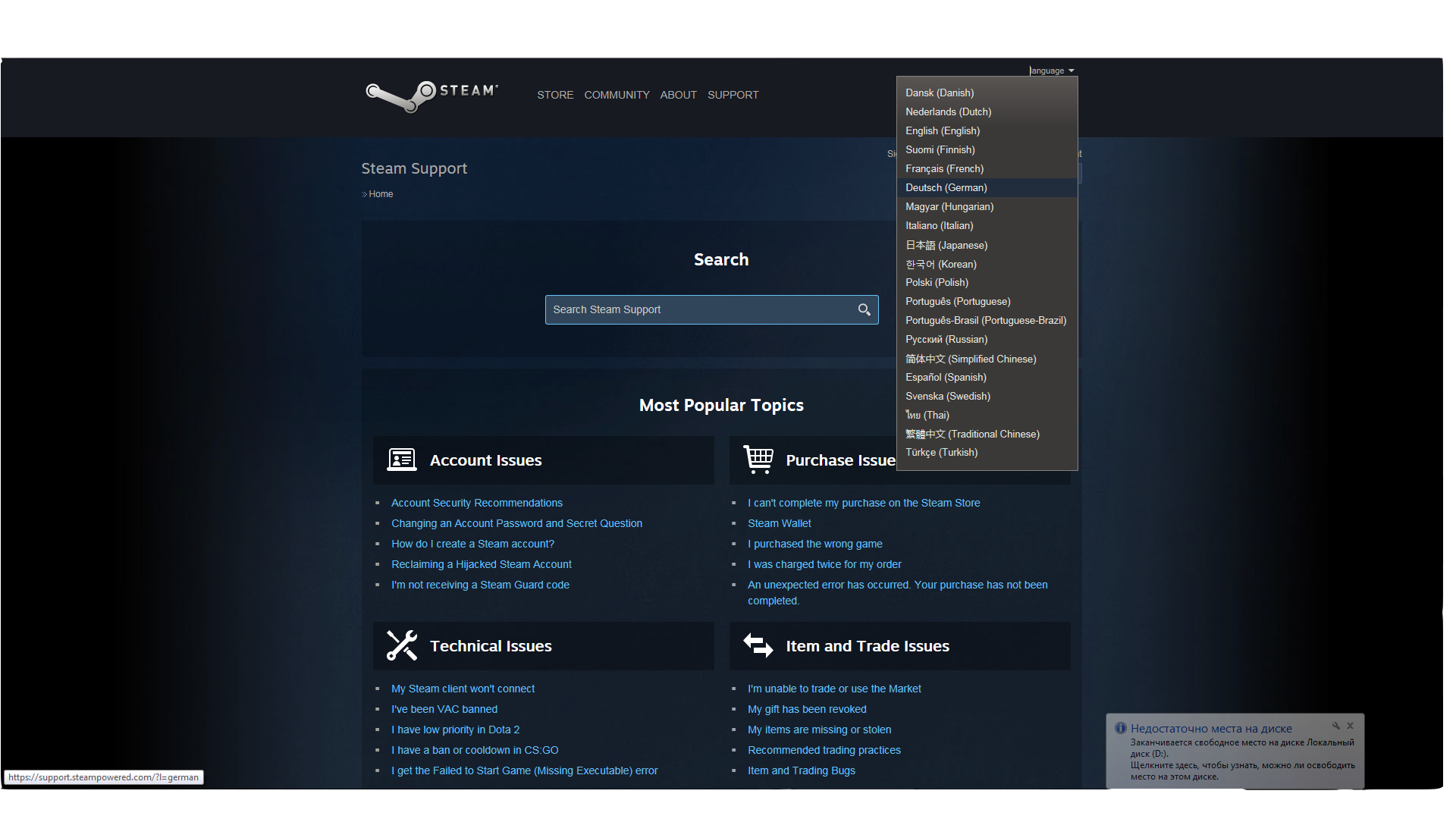This screenshot has width=1456, height=819.
Task: Open I've been VAC banned link
Action: (x=444, y=709)
